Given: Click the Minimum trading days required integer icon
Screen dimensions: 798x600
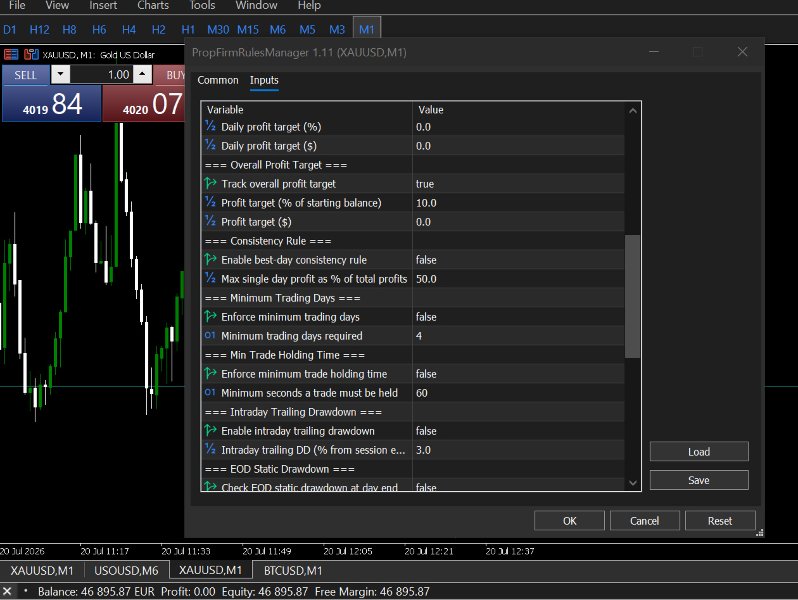Looking at the screenshot, I should [210, 335].
